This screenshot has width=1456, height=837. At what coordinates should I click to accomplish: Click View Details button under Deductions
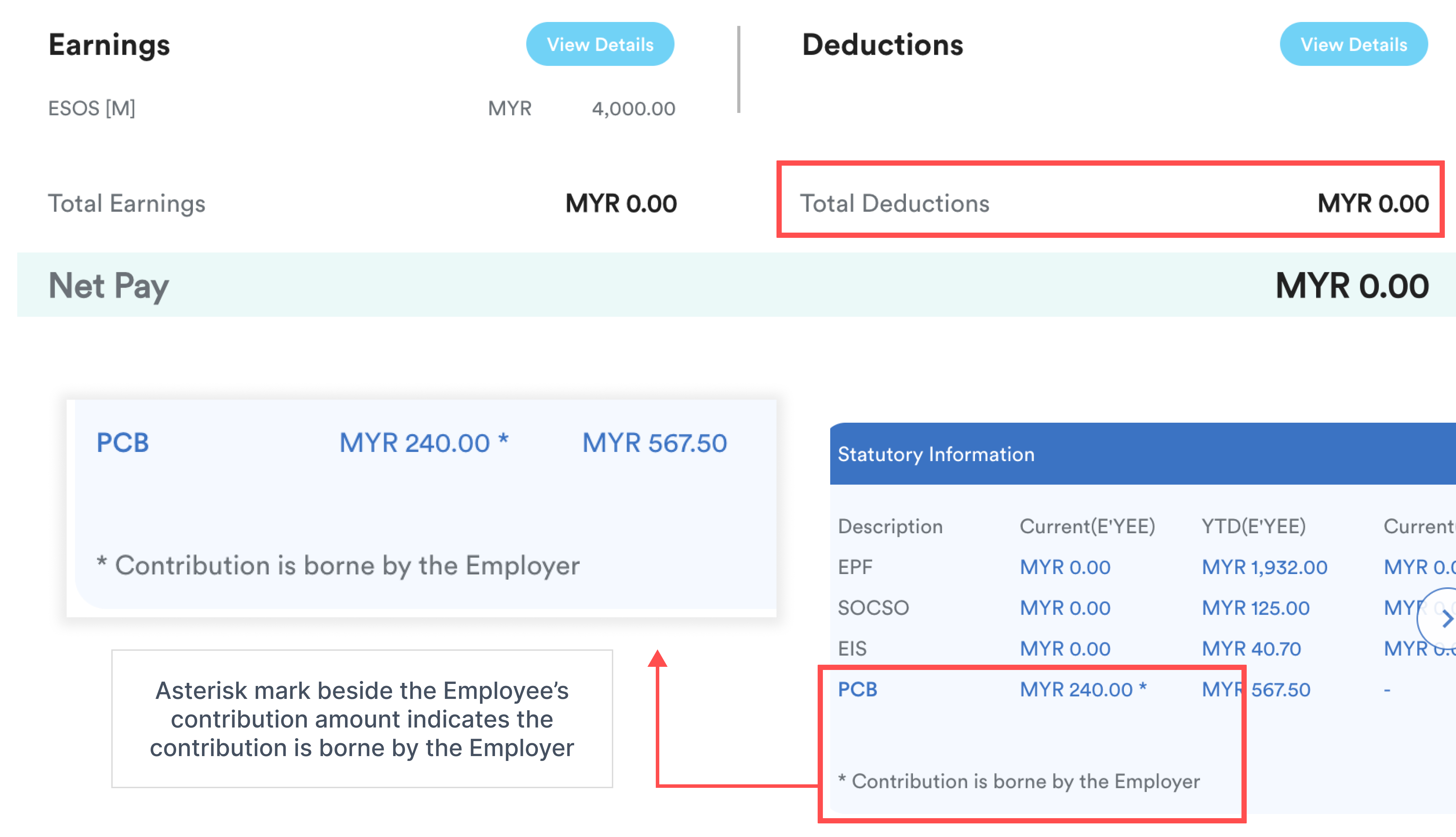1353,44
